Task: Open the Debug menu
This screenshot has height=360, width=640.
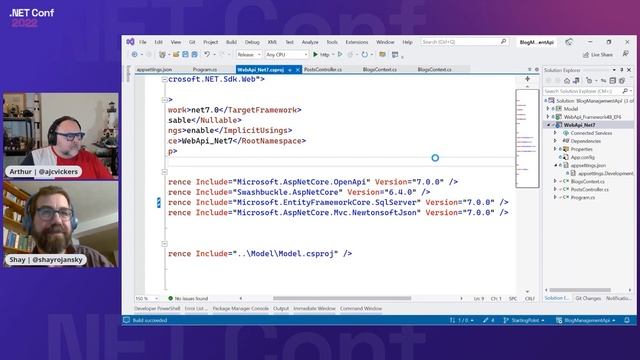Action: pyautogui.click(x=252, y=42)
